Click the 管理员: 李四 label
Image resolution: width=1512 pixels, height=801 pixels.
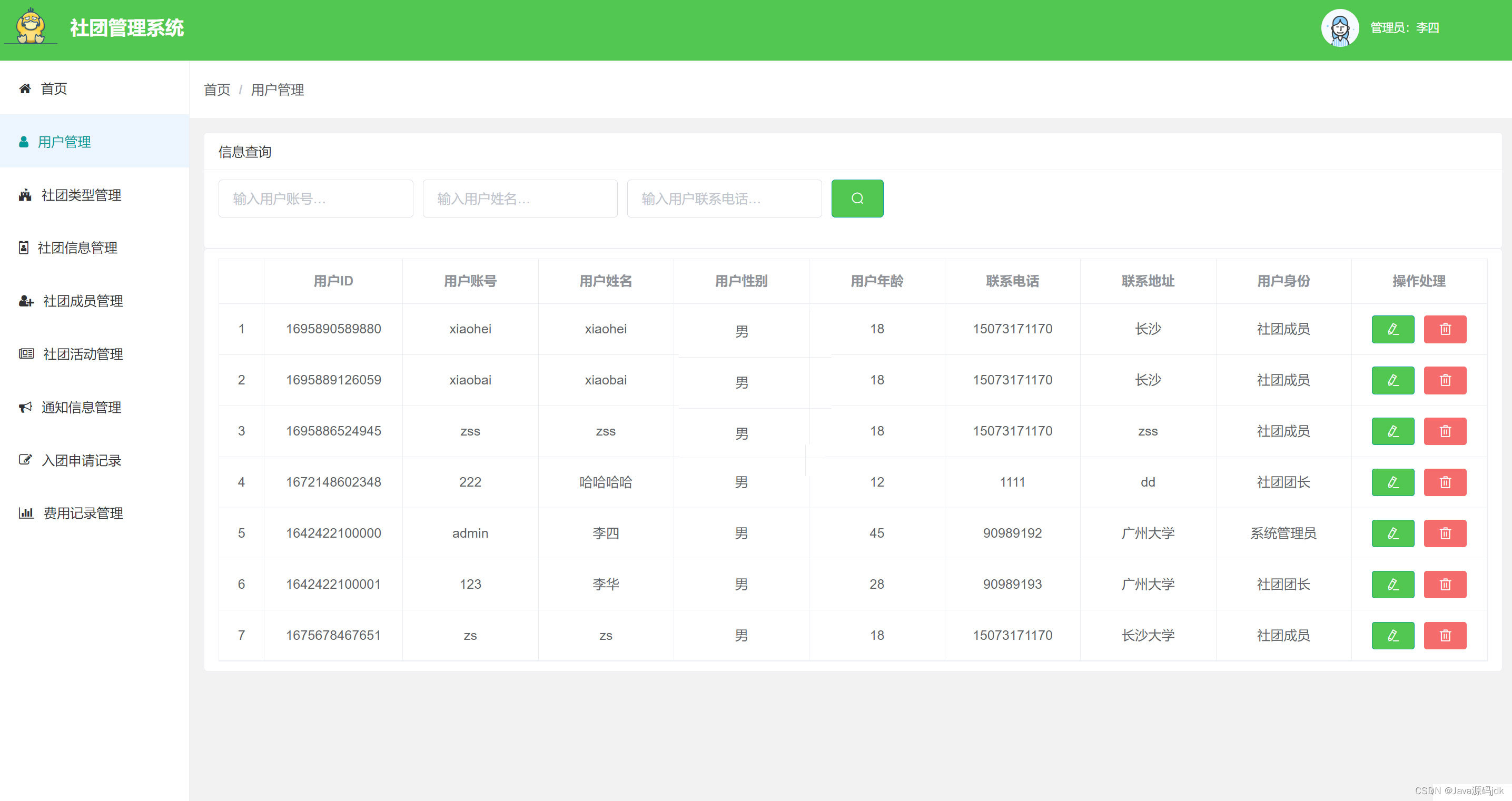point(1404,28)
